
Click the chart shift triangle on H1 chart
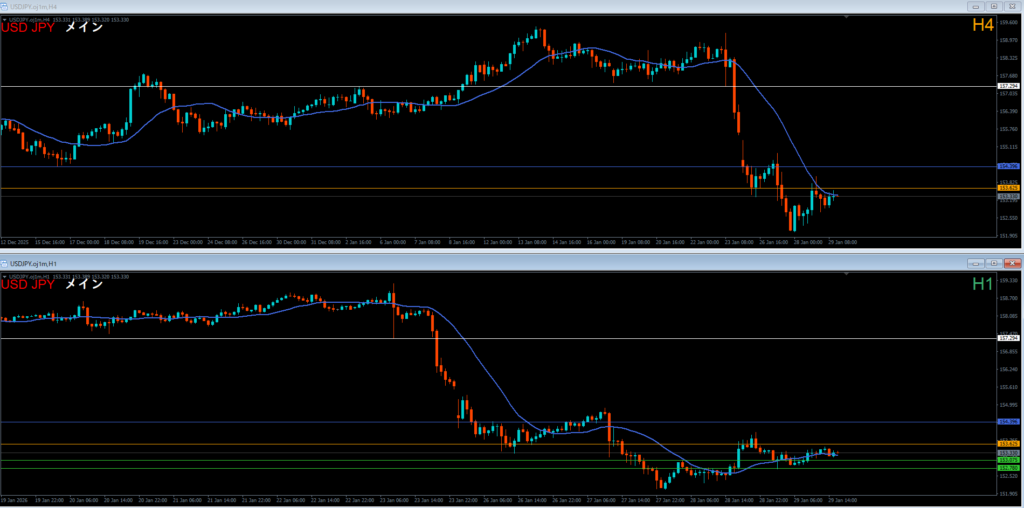point(848,273)
